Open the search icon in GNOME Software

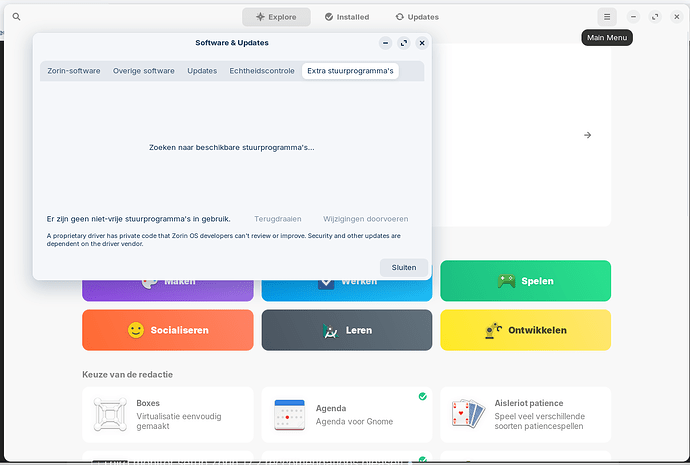[16, 17]
